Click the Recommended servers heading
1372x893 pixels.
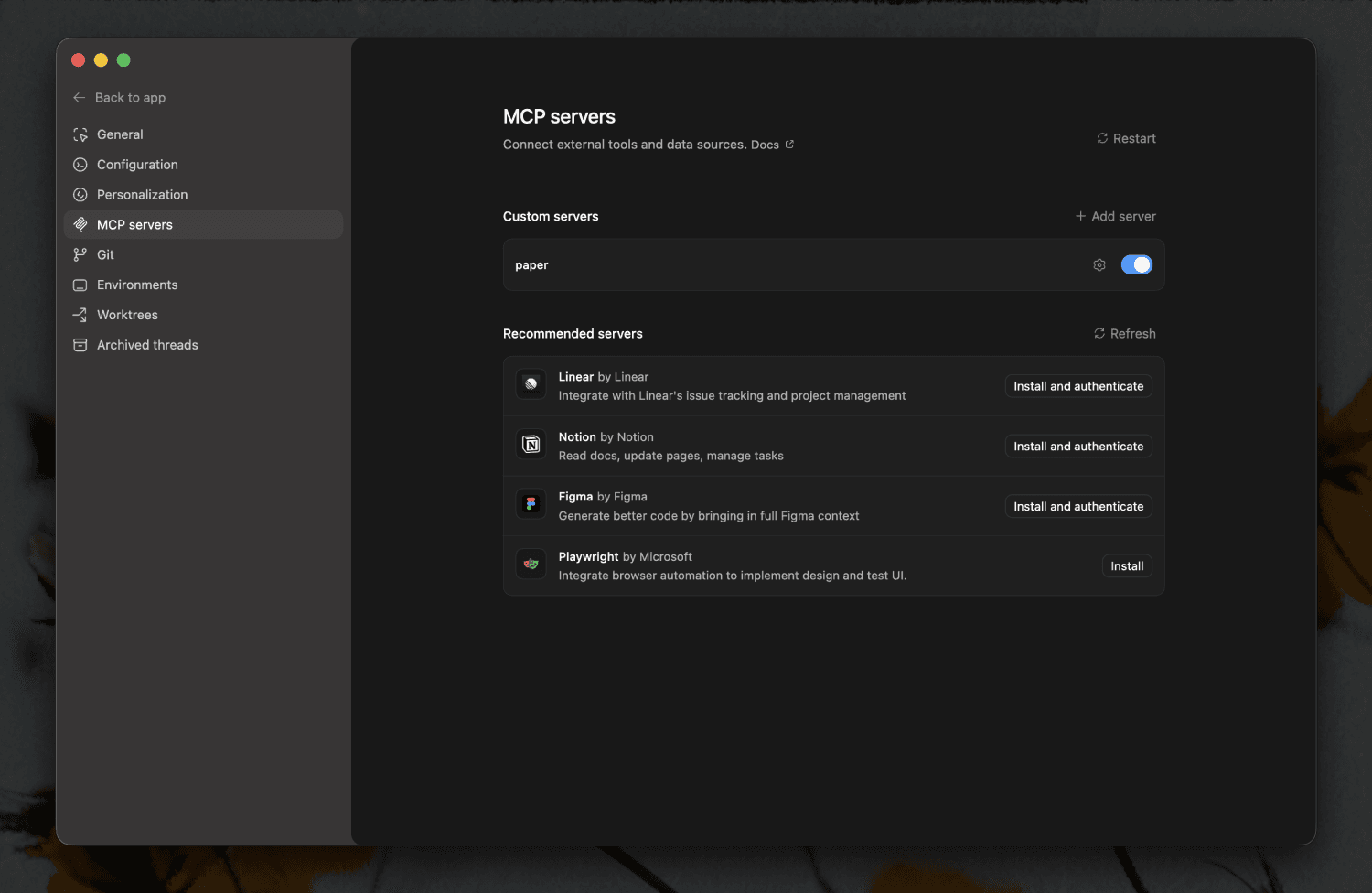[573, 333]
